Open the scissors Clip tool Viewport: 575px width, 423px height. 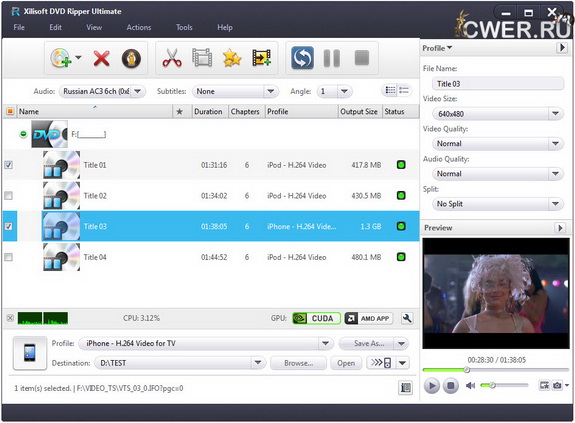pyautogui.click(x=172, y=58)
